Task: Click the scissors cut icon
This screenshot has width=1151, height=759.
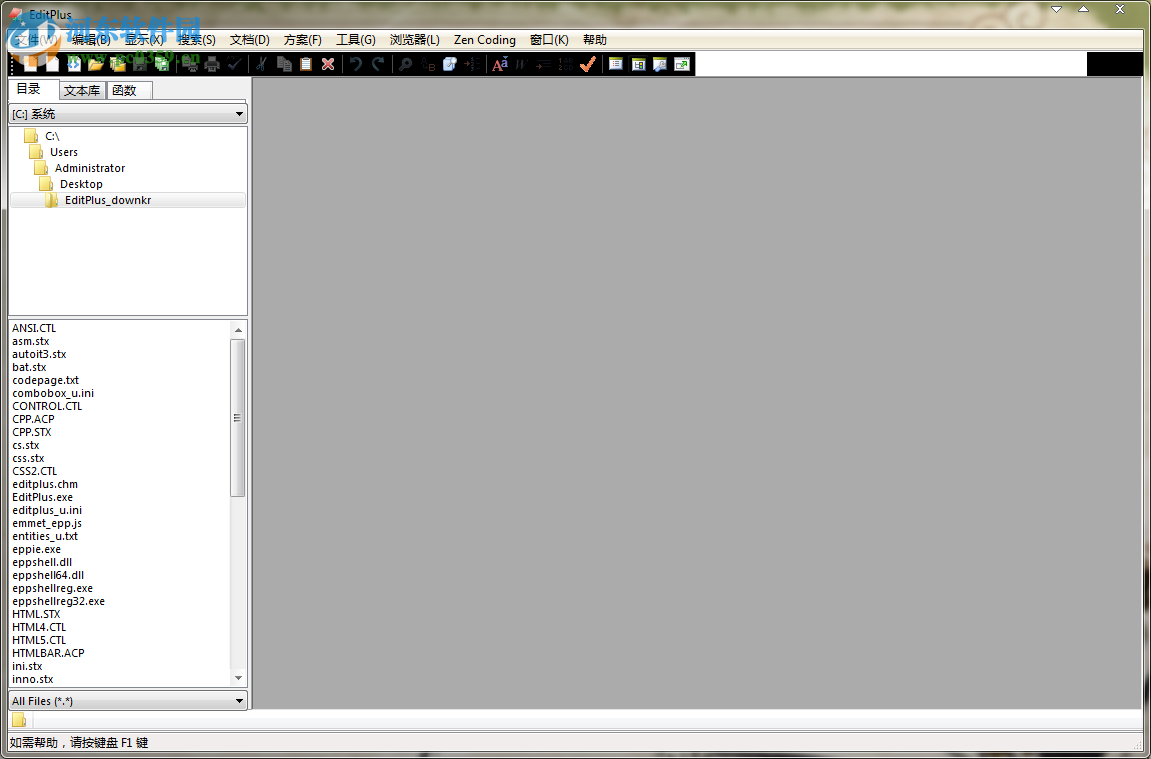Action: [x=261, y=65]
